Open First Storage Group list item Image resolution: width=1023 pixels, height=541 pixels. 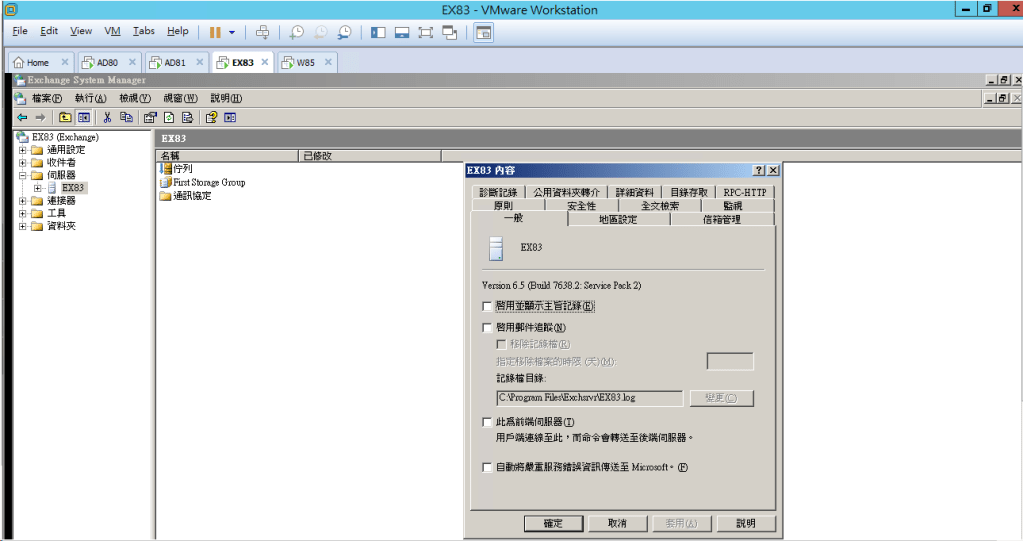click(x=208, y=183)
